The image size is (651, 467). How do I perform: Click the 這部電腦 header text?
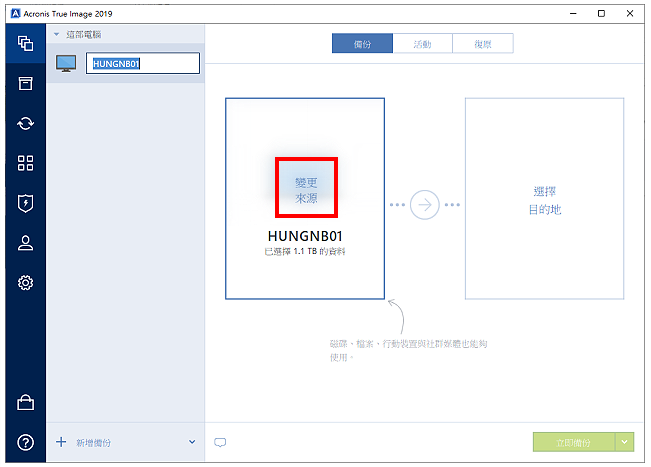click(x=84, y=34)
